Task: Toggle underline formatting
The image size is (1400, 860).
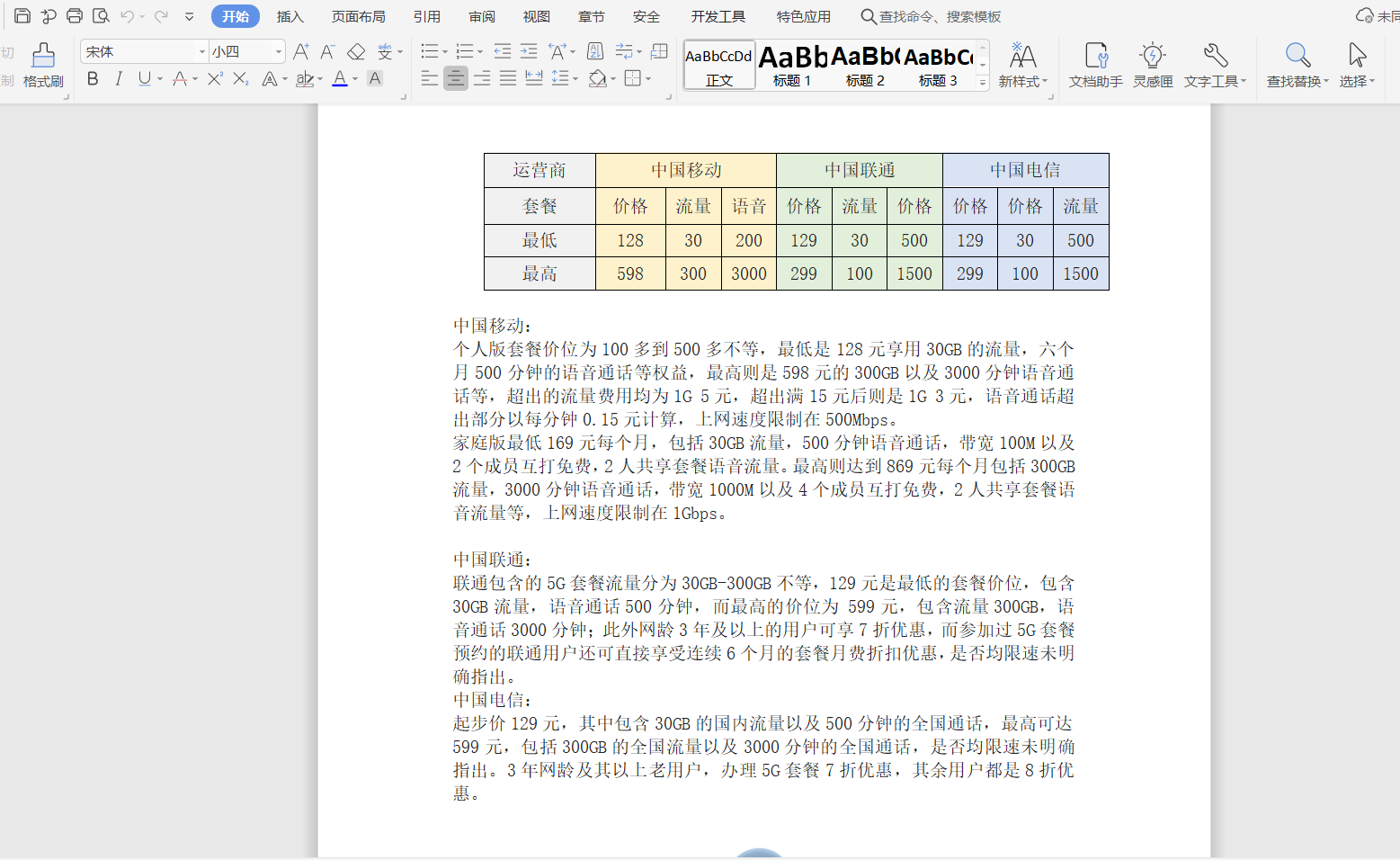Action: click(144, 79)
